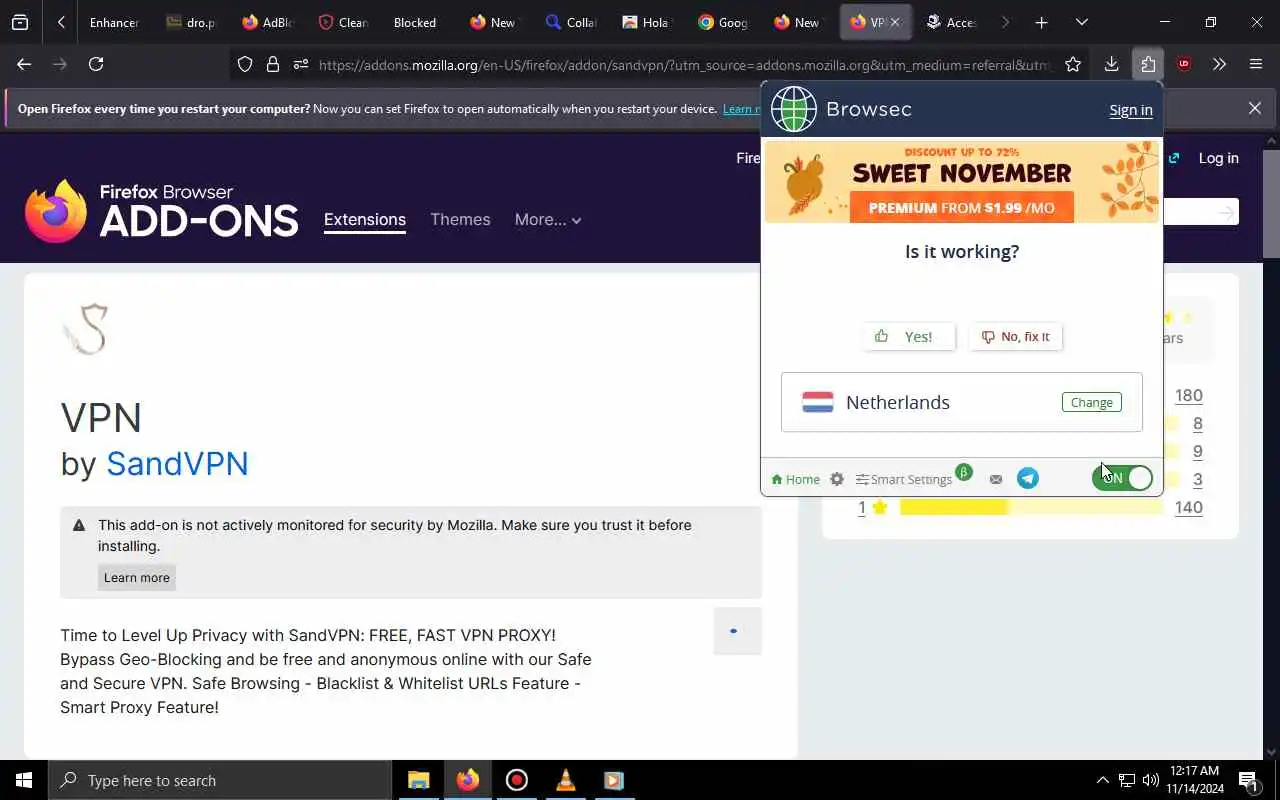Switch to the Google tab
Image resolution: width=1280 pixels, height=800 pixels.
coord(724,22)
